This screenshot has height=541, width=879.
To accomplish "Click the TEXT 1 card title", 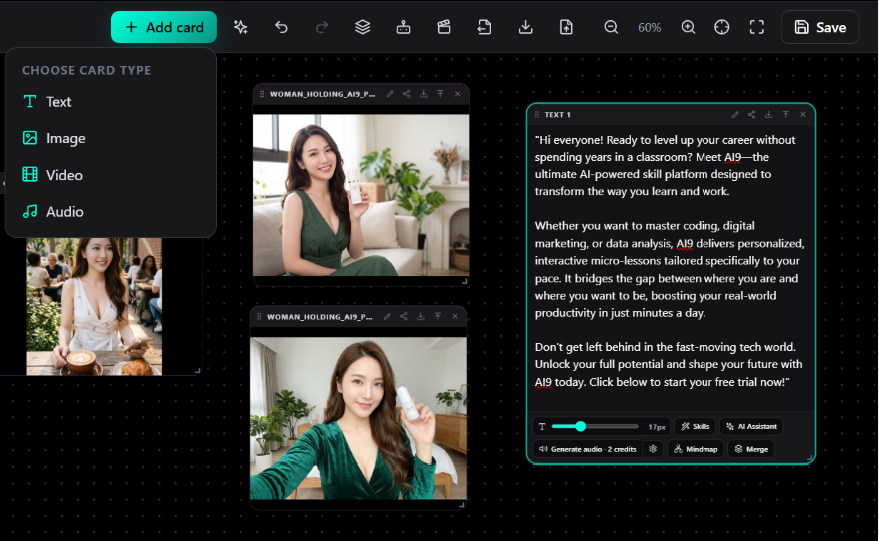I will click(x=557, y=114).
